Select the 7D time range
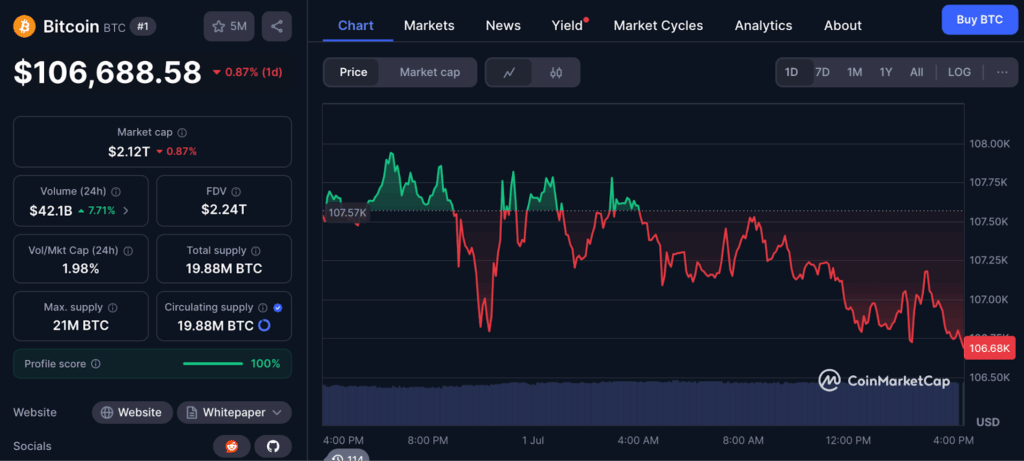 (x=822, y=72)
